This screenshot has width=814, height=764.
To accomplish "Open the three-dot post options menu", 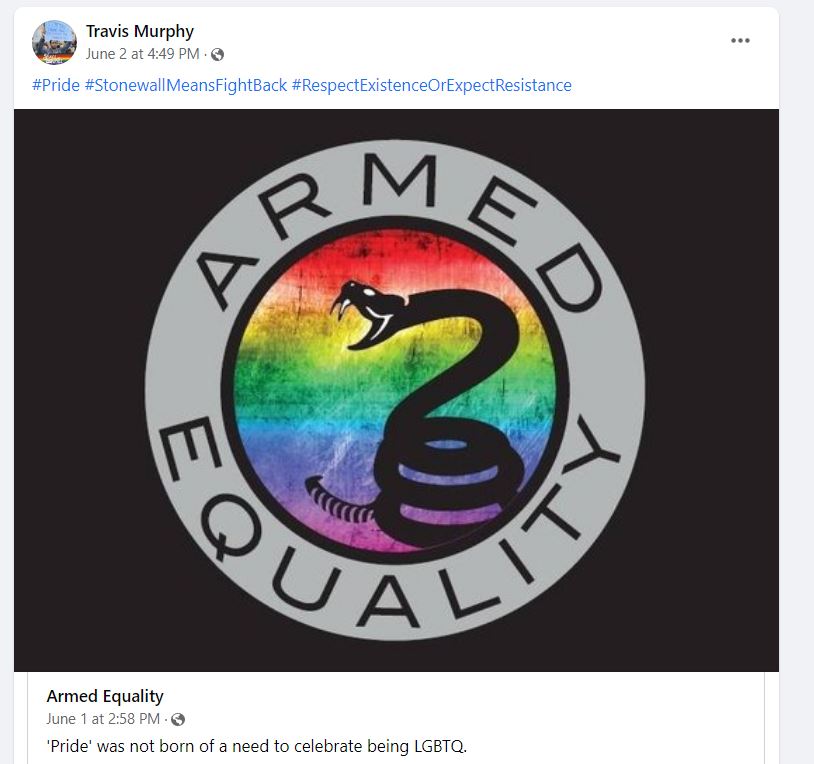I will coord(740,40).
